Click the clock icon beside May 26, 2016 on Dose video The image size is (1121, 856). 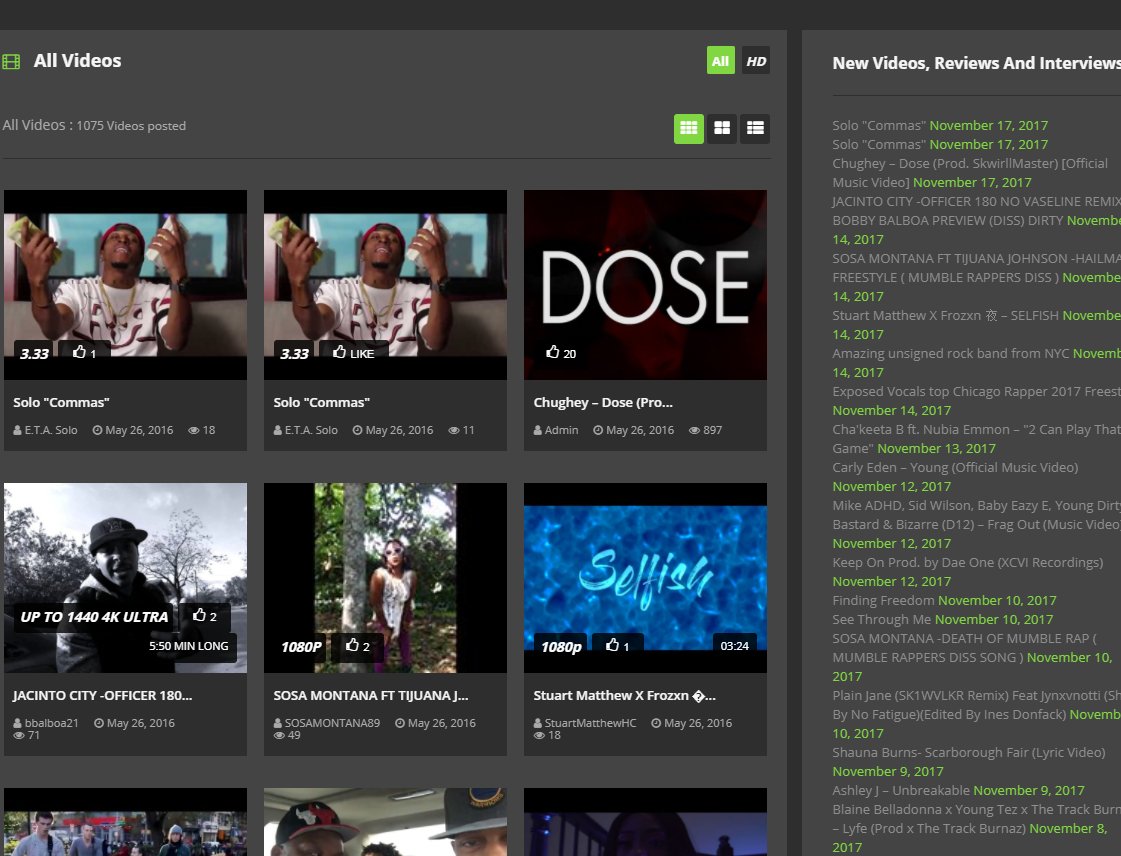coord(597,430)
